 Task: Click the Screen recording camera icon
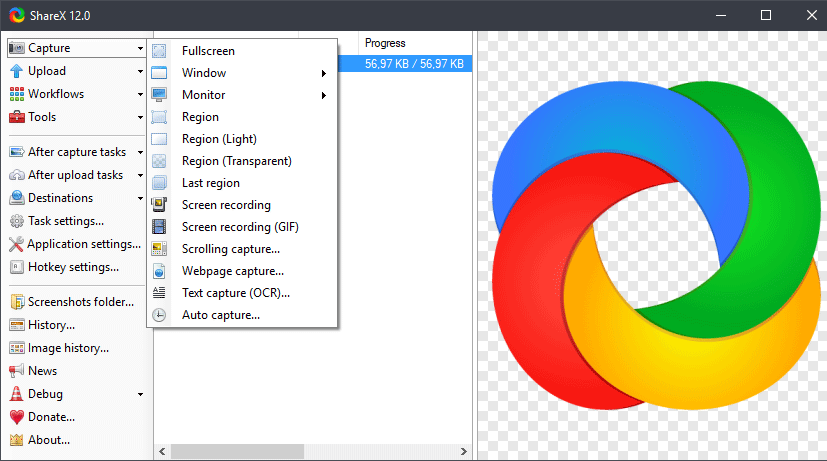click(x=159, y=205)
